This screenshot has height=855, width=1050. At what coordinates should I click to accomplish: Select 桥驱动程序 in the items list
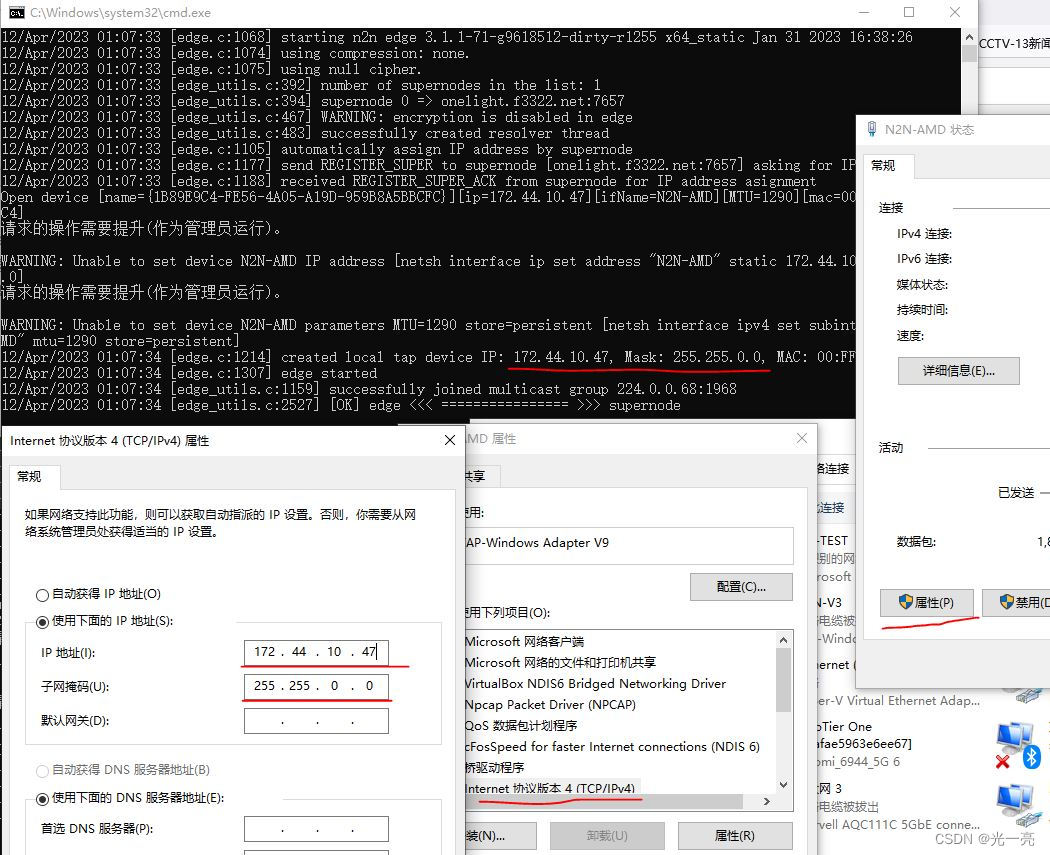494,767
